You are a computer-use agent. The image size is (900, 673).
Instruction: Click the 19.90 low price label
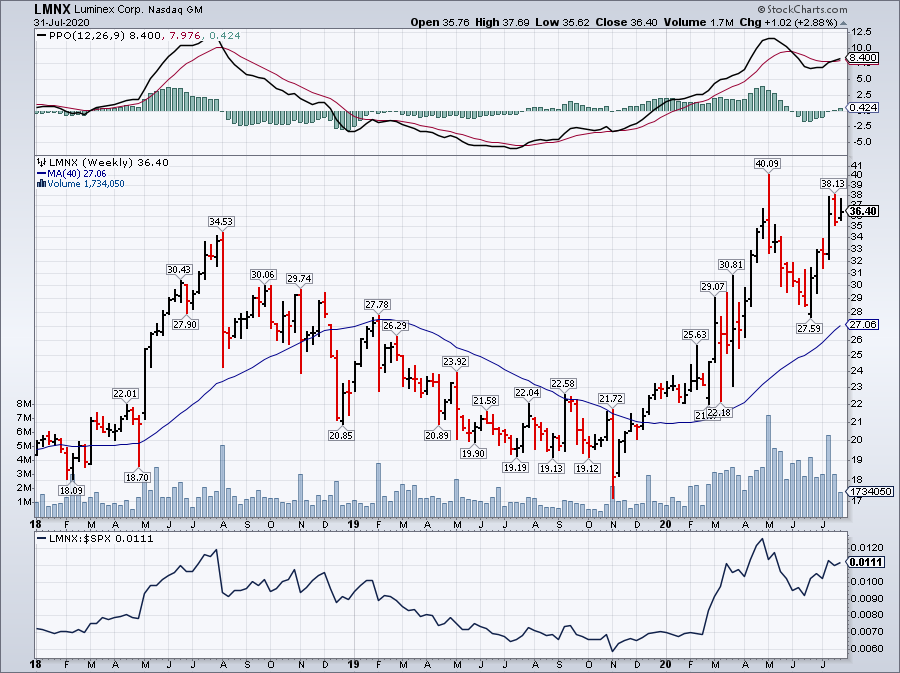click(x=474, y=453)
